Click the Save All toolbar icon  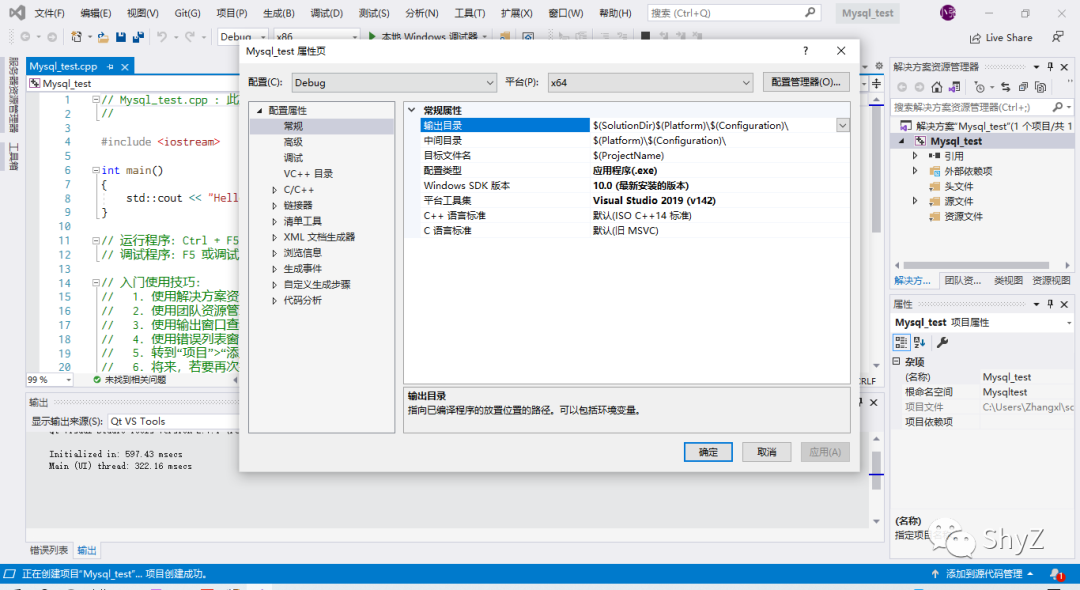coord(138,37)
